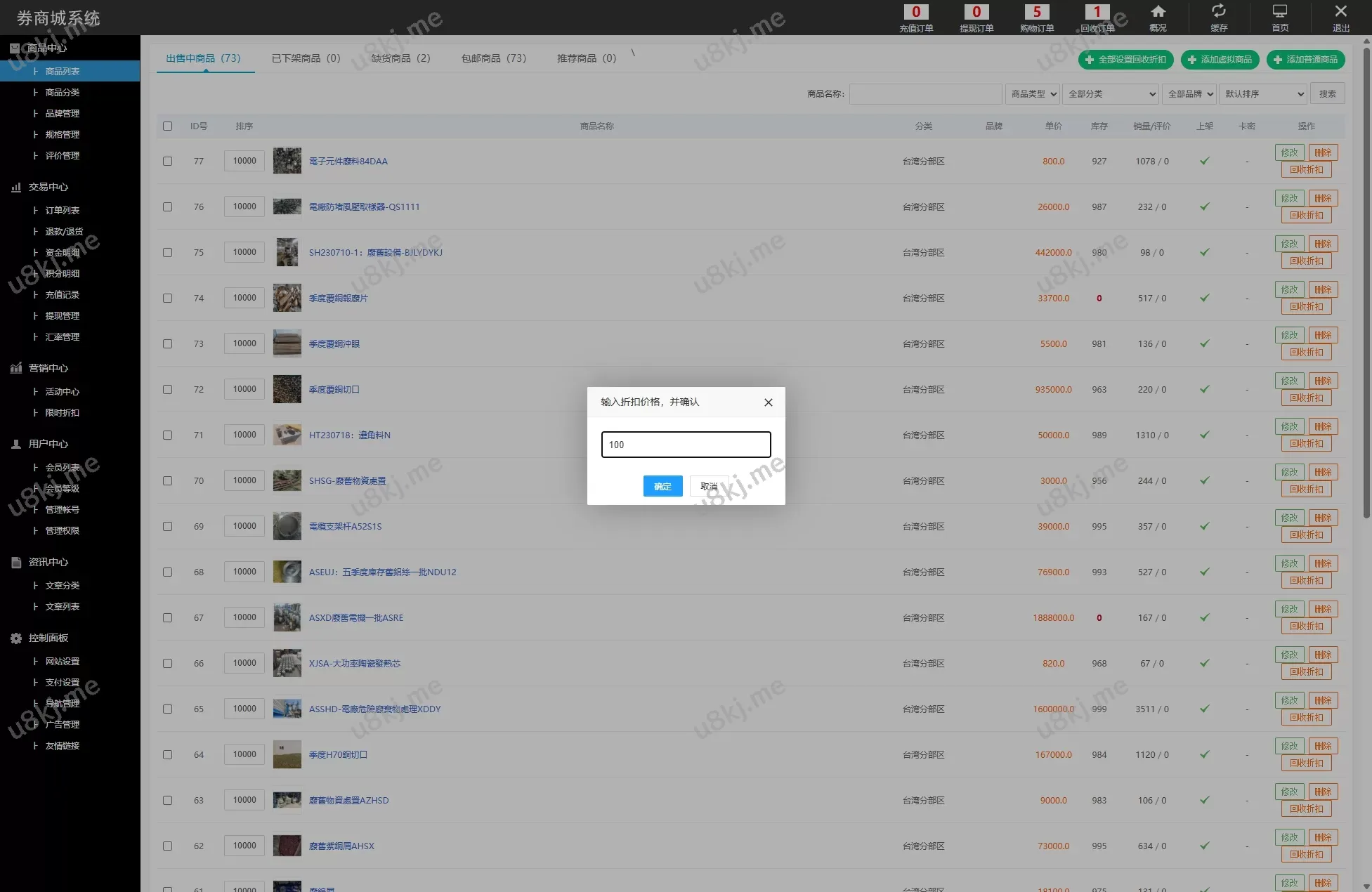Check the select-all checkbox in table header

(x=167, y=126)
